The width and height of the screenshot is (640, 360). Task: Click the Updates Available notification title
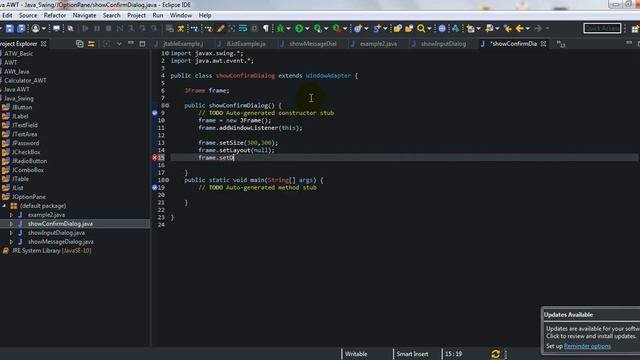point(568,315)
